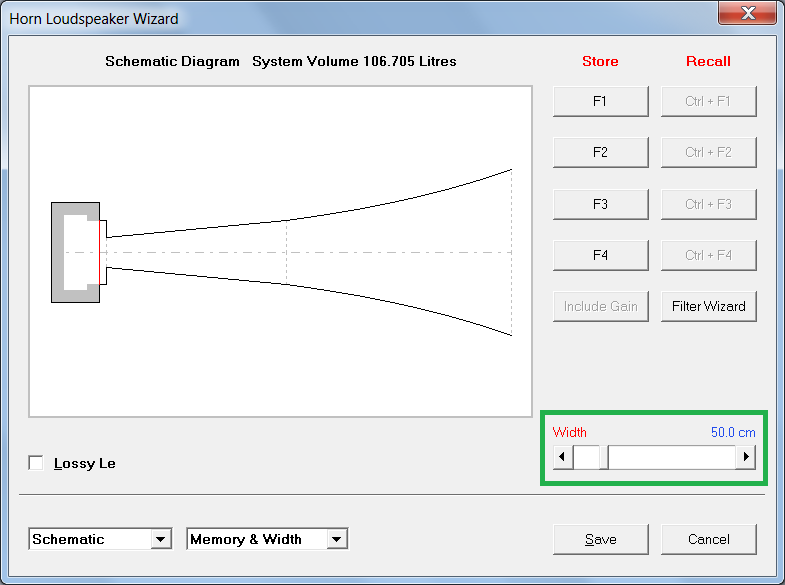The image size is (785, 585).
Task: Open the Memory & Width dropdown
Action: [x=337, y=539]
